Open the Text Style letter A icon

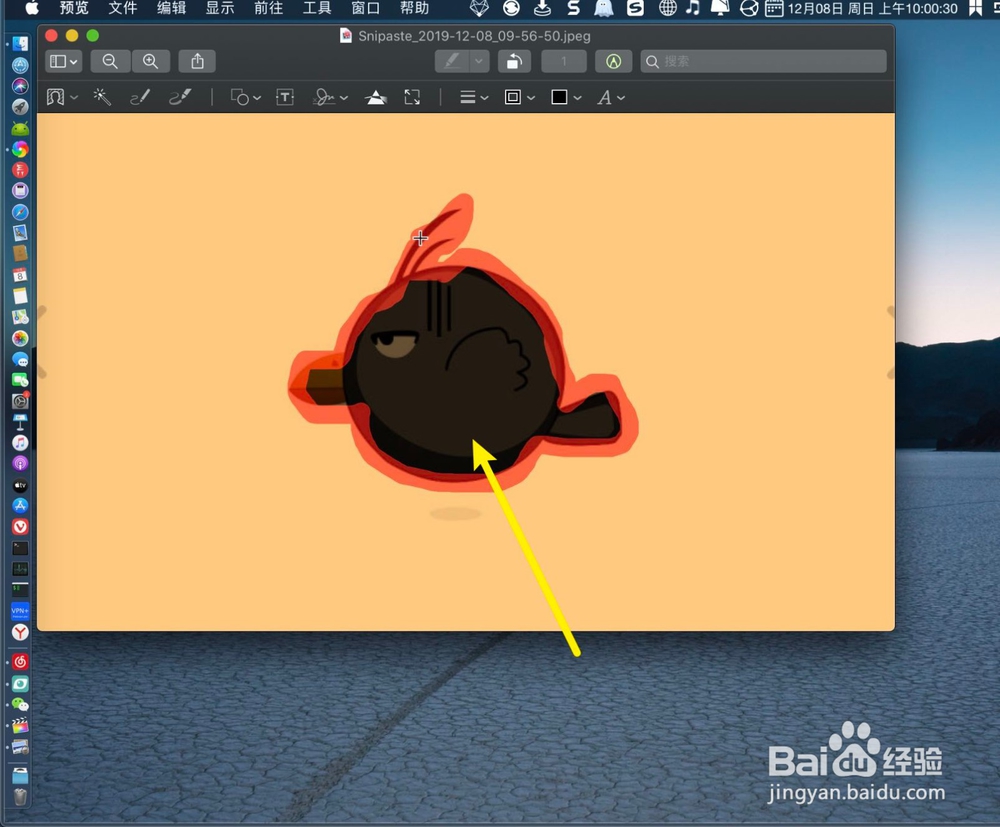604,97
